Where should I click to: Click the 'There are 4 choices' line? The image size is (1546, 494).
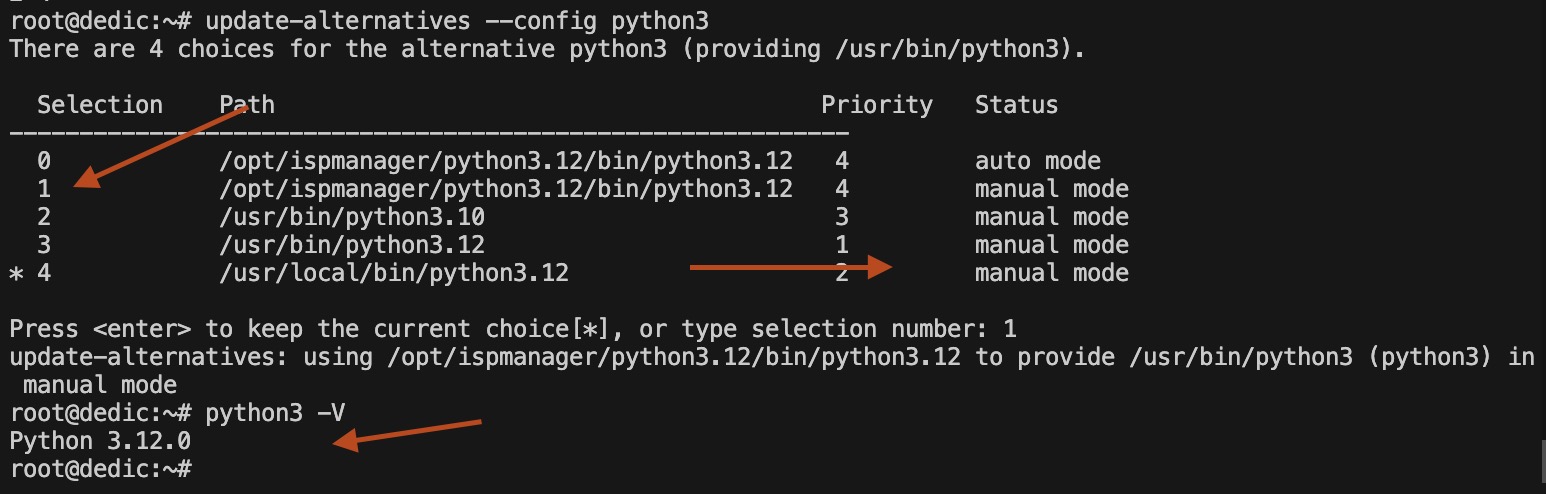(547, 49)
